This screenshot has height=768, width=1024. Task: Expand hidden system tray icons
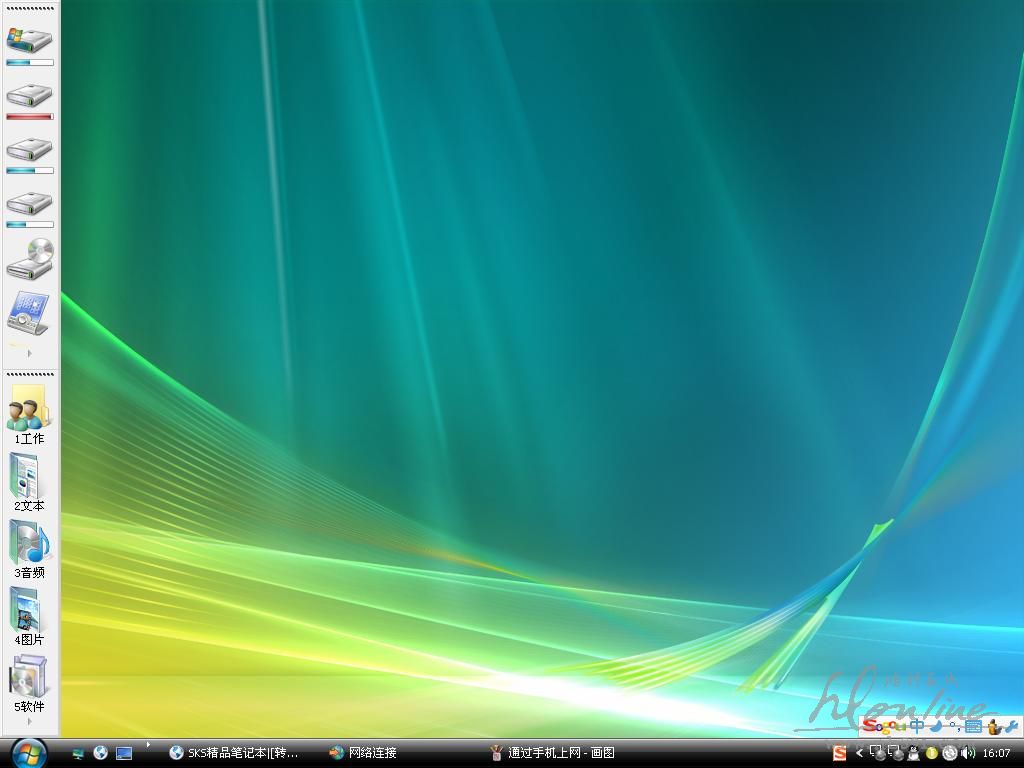pyautogui.click(x=858, y=753)
